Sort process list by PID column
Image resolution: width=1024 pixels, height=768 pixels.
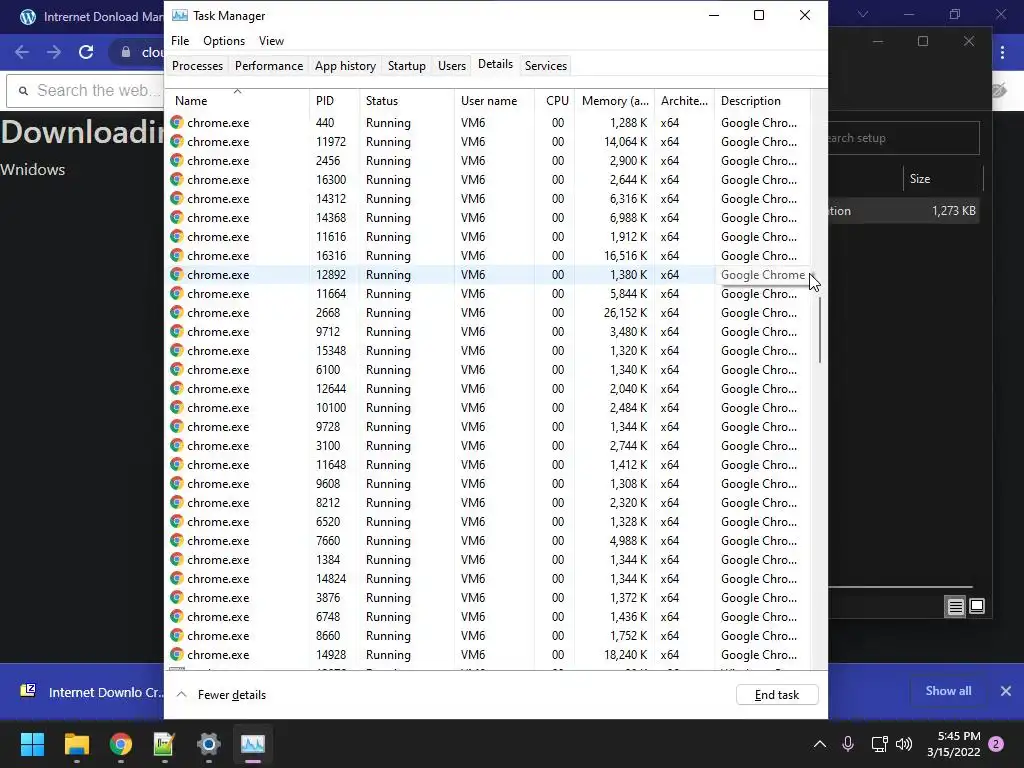click(x=334, y=101)
